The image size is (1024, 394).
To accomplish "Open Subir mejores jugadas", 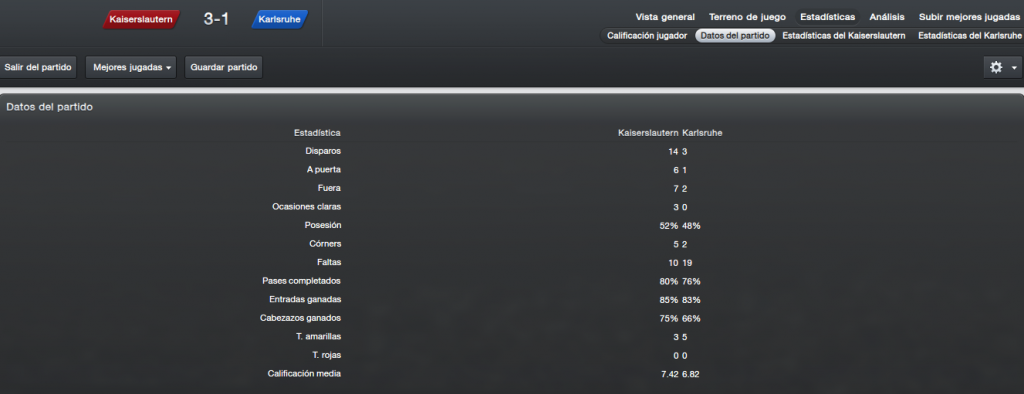I will point(969,17).
